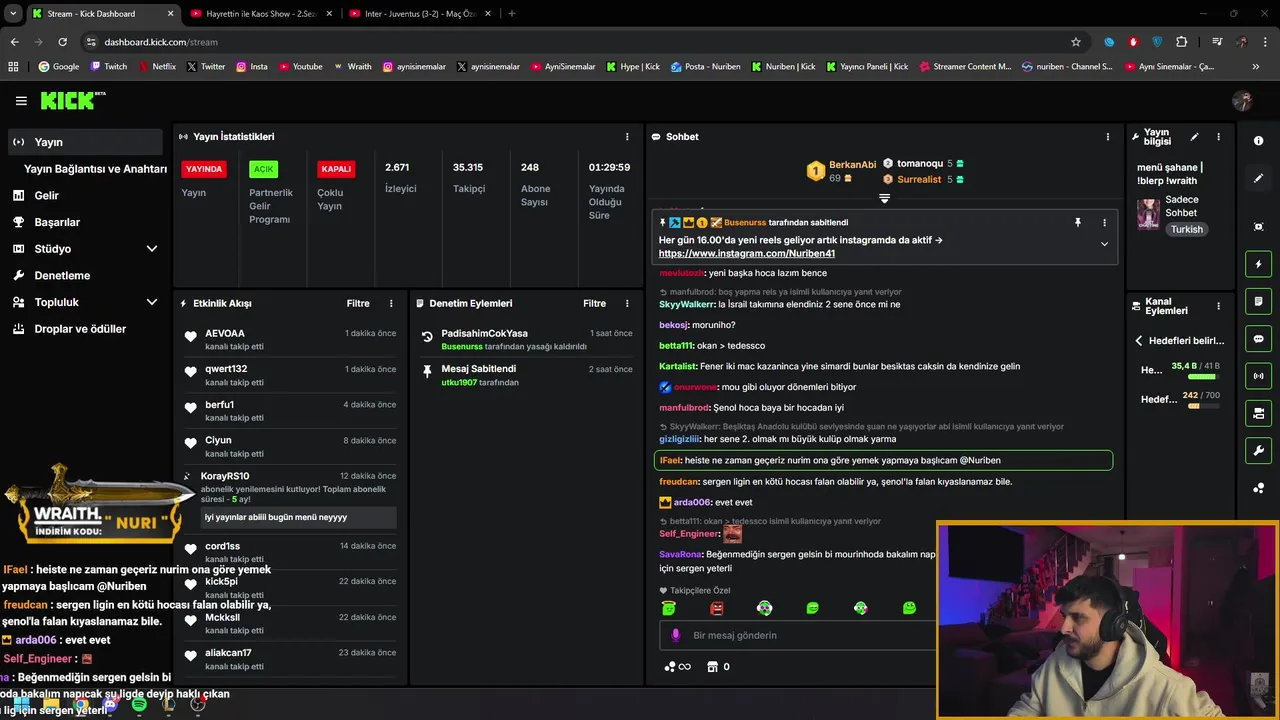Toggle the broadcast signal widget in the right sidebar
The width and height of the screenshot is (1280, 720).
(x=1258, y=376)
